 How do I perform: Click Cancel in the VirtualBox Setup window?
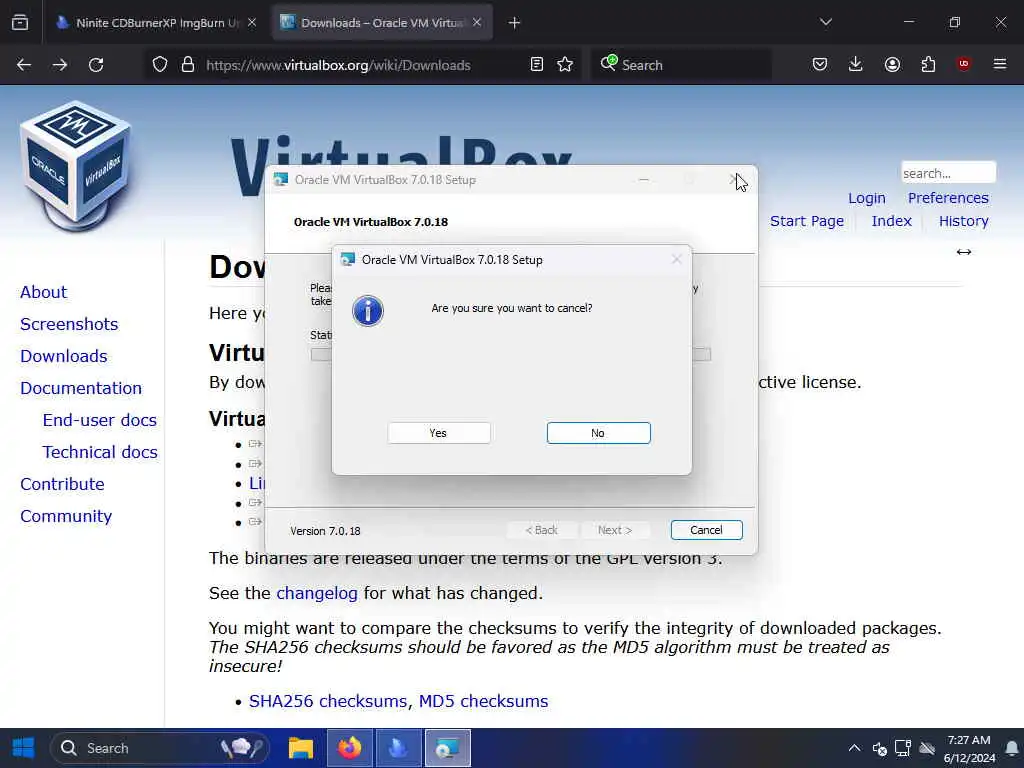click(x=706, y=530)
